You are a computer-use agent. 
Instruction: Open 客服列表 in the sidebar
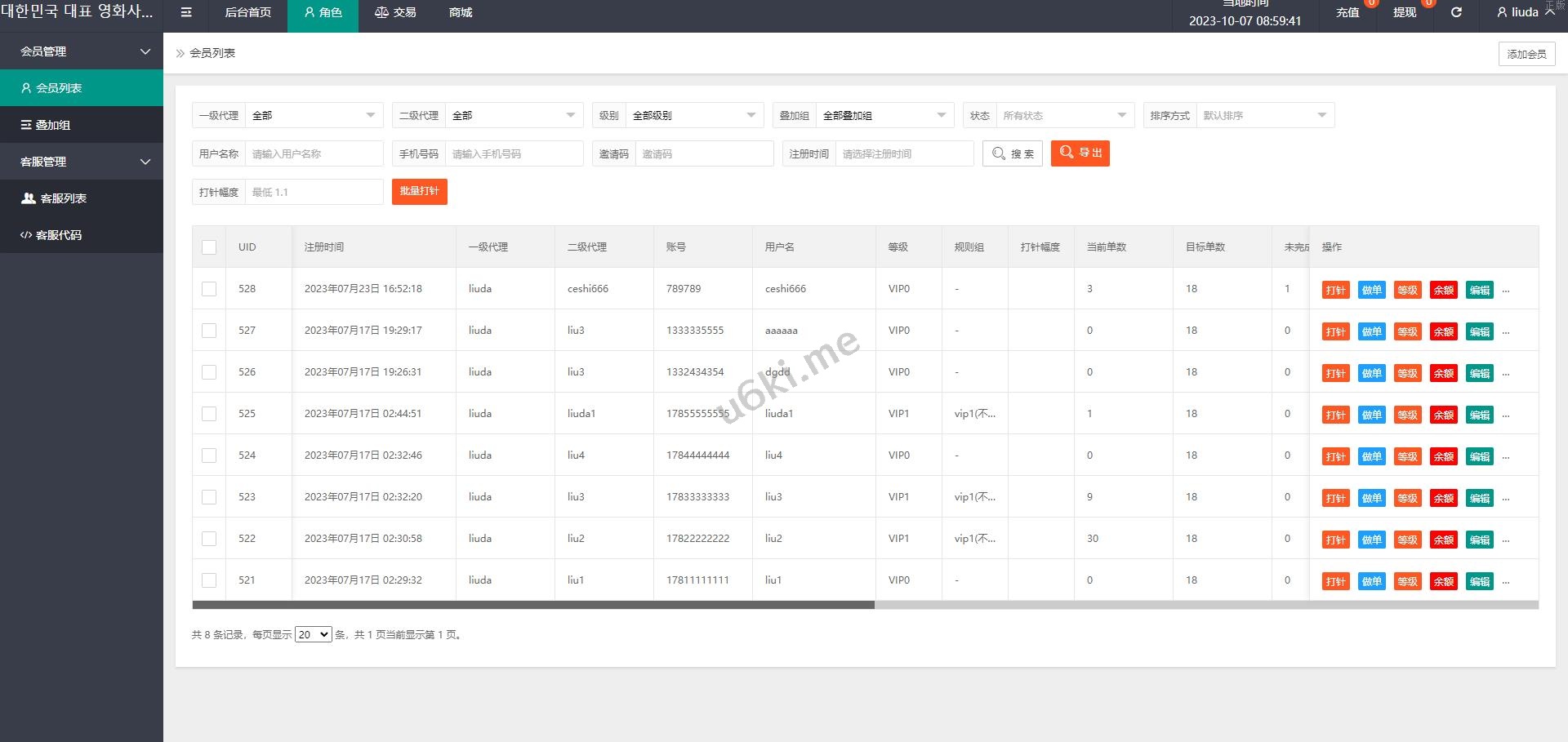[x=82, y=198]
